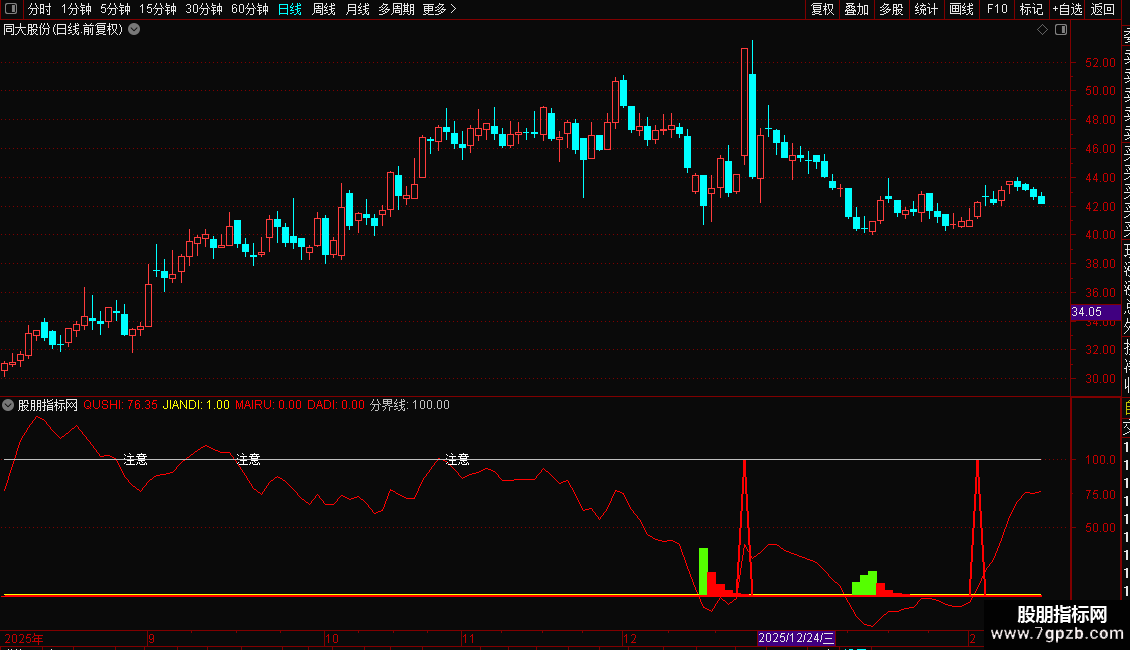Select the 30分钟 period tab
This screenshot has height=650, width=1130.
point(204,9)
